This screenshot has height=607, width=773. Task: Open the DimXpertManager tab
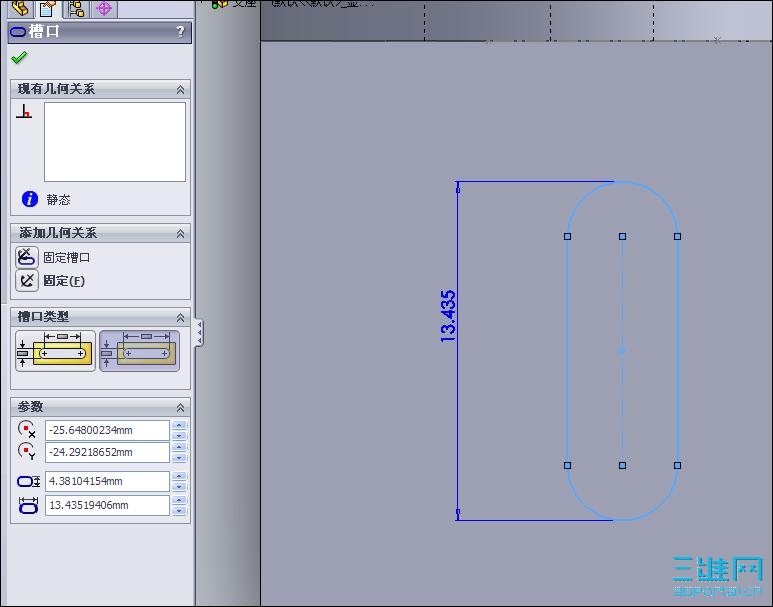click(104, 8)
